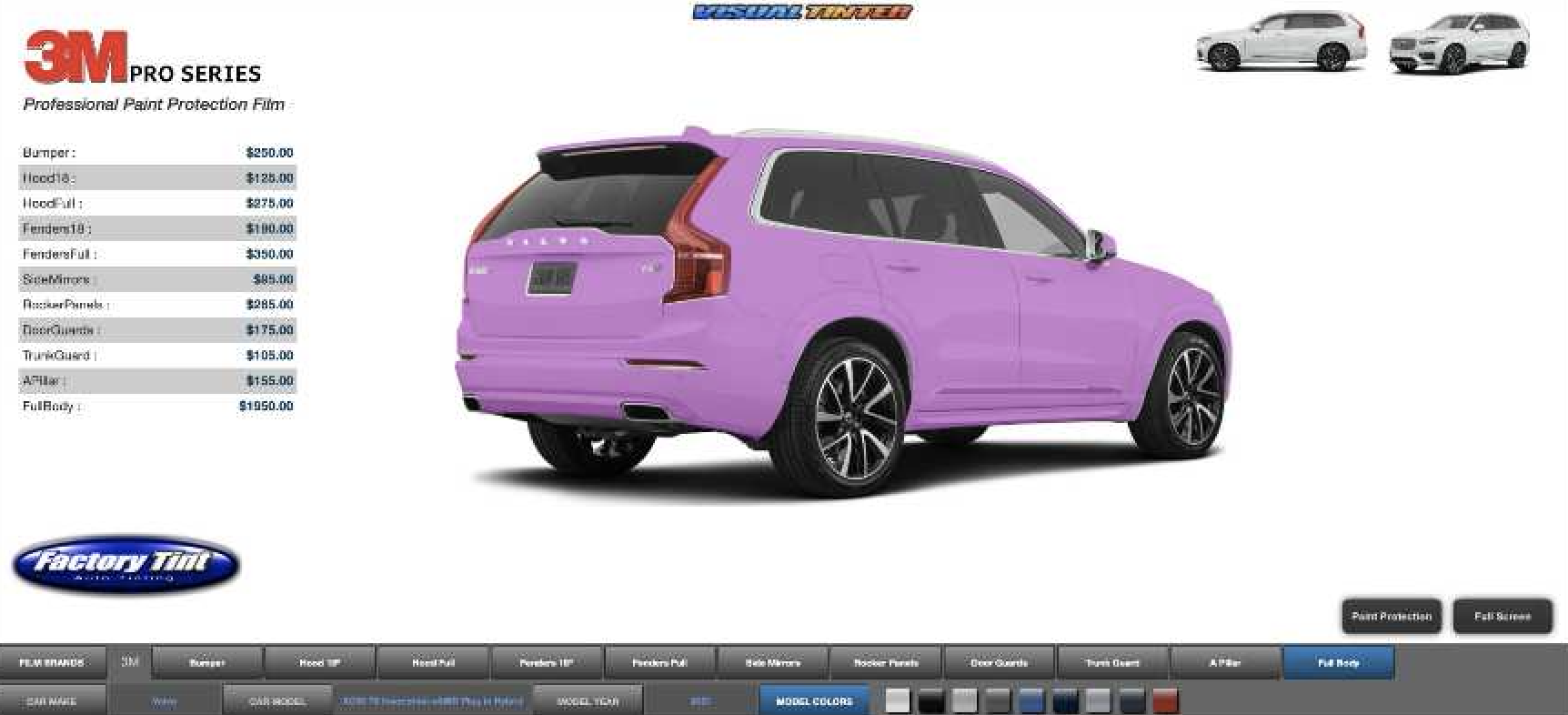This screenshot has width=1568, height=715.
Task: Toggle the Rocker Panels coverage button
Action: click(886, 663)
